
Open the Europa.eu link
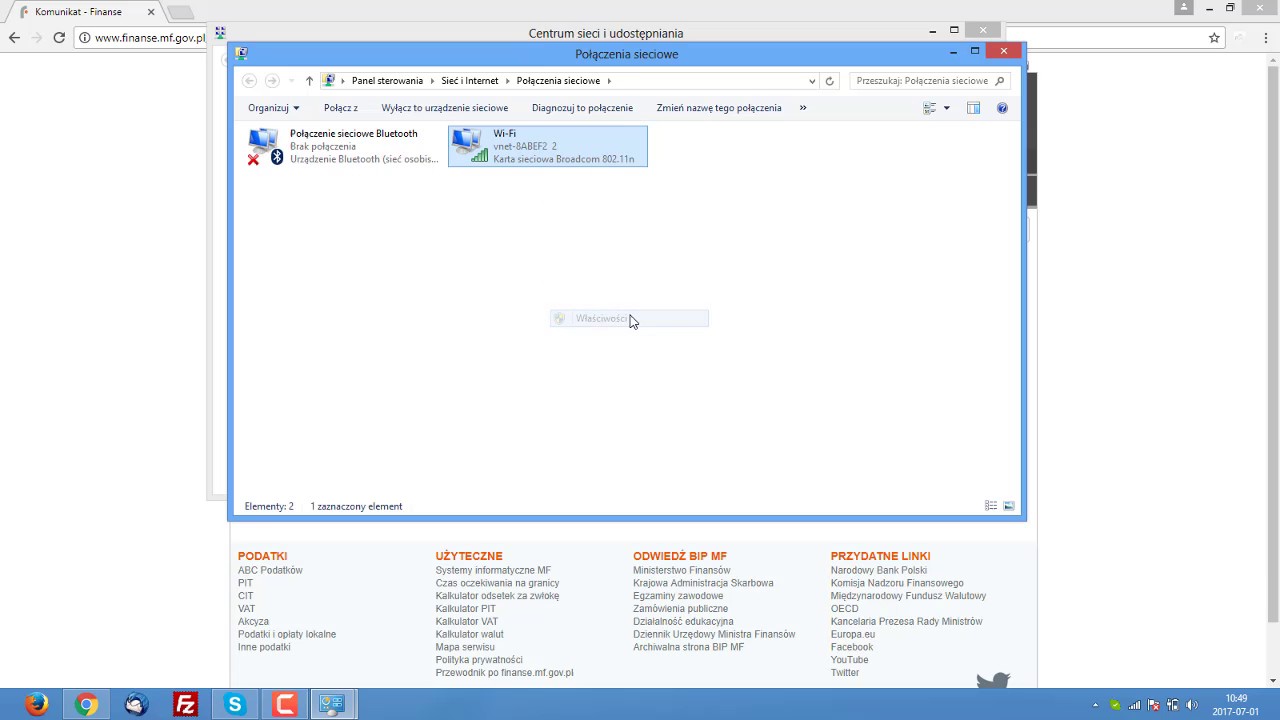pyautogui.click(x=853, y=634)
